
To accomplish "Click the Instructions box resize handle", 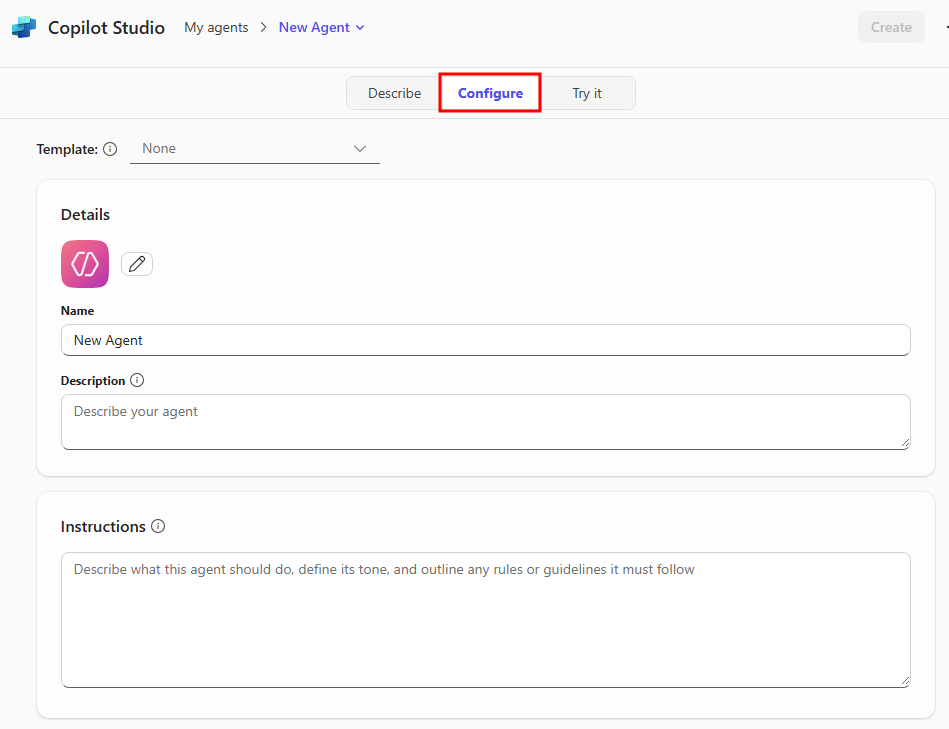I will (904, 681).
